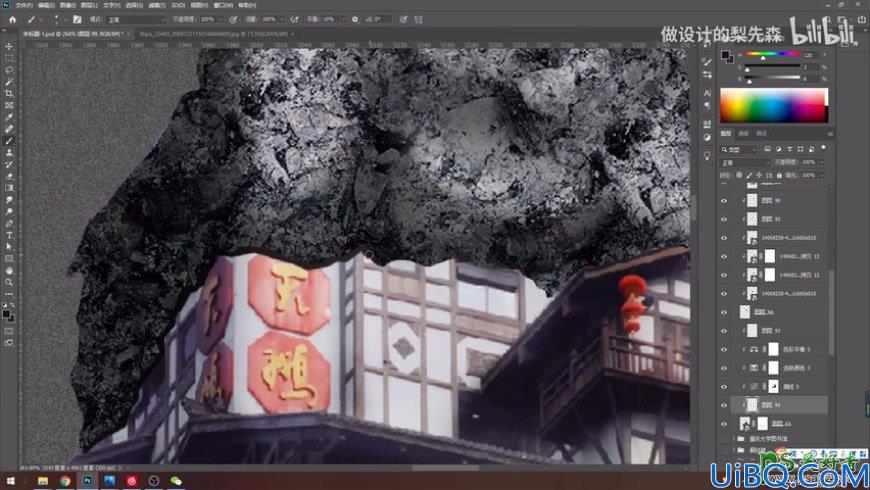
Task: Select the Crop tool
Action: tap(9, 94)
